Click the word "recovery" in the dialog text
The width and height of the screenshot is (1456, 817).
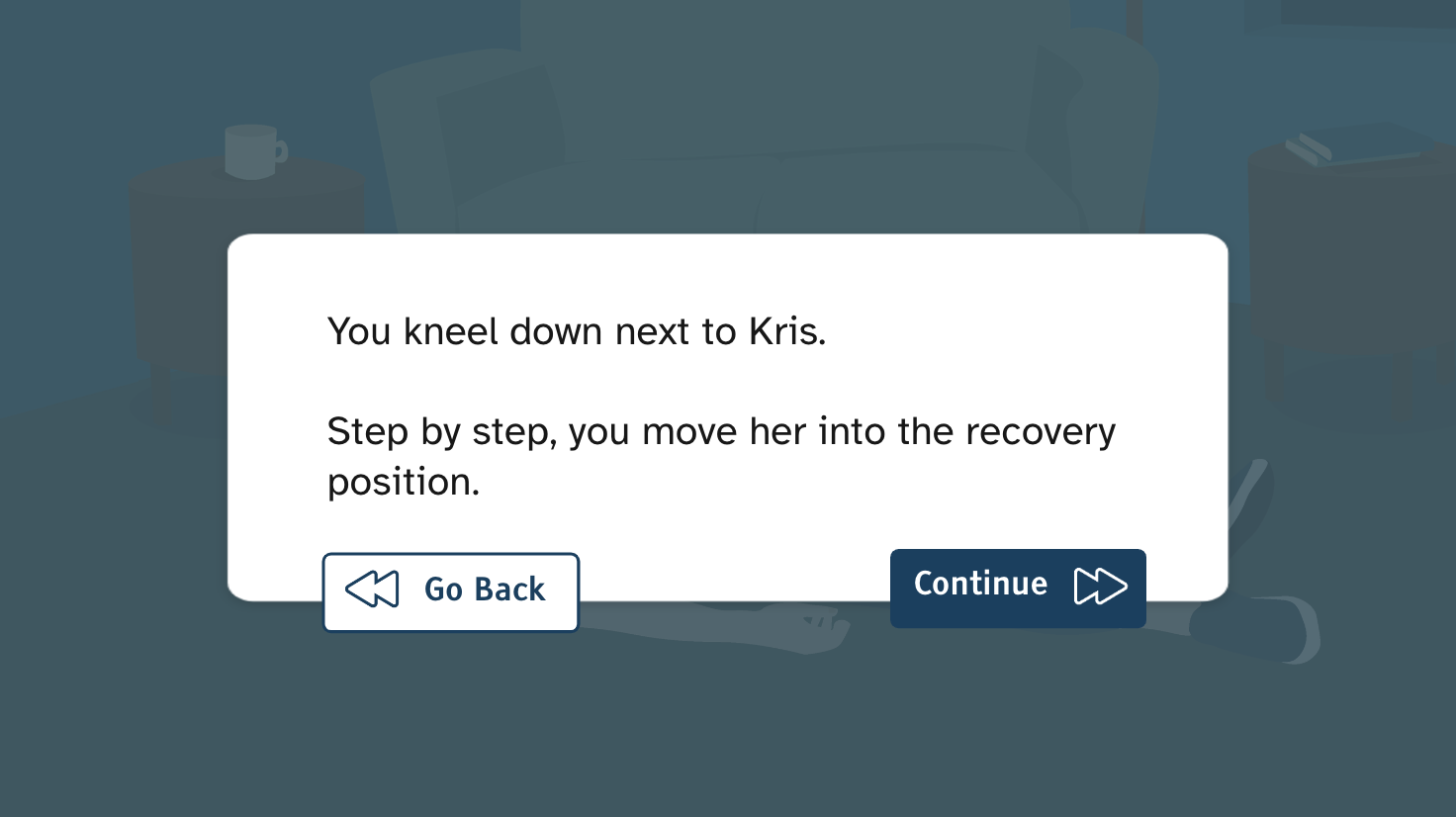pyautogui.click(x=1040, y=432)
